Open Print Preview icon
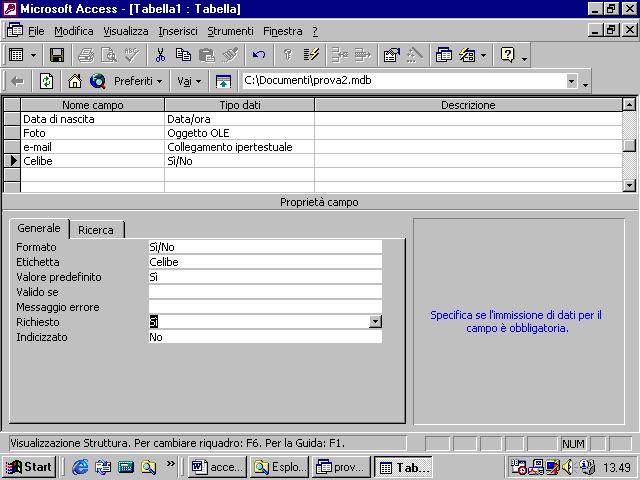Image resolution: width=640 pixels, height=480 pixels. tap(109, 55)
